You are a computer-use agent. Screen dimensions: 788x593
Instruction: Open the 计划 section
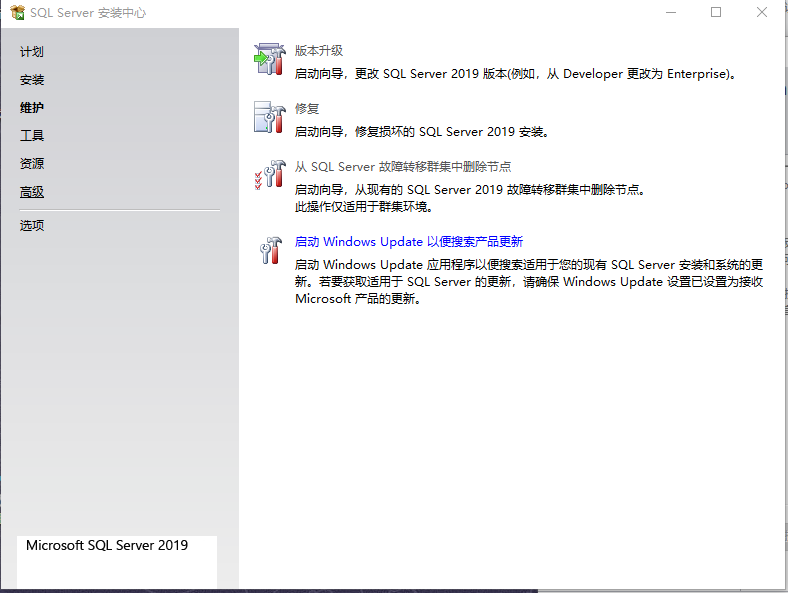pos(32,52)
